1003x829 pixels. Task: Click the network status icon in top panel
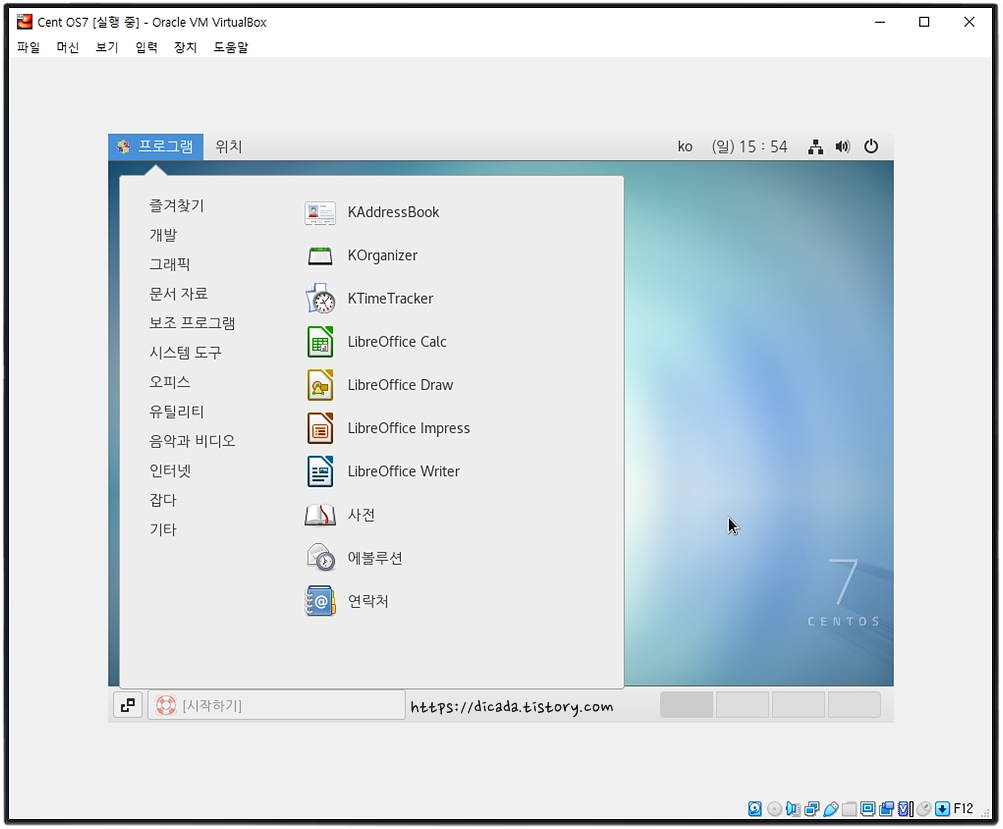(815, 147)
